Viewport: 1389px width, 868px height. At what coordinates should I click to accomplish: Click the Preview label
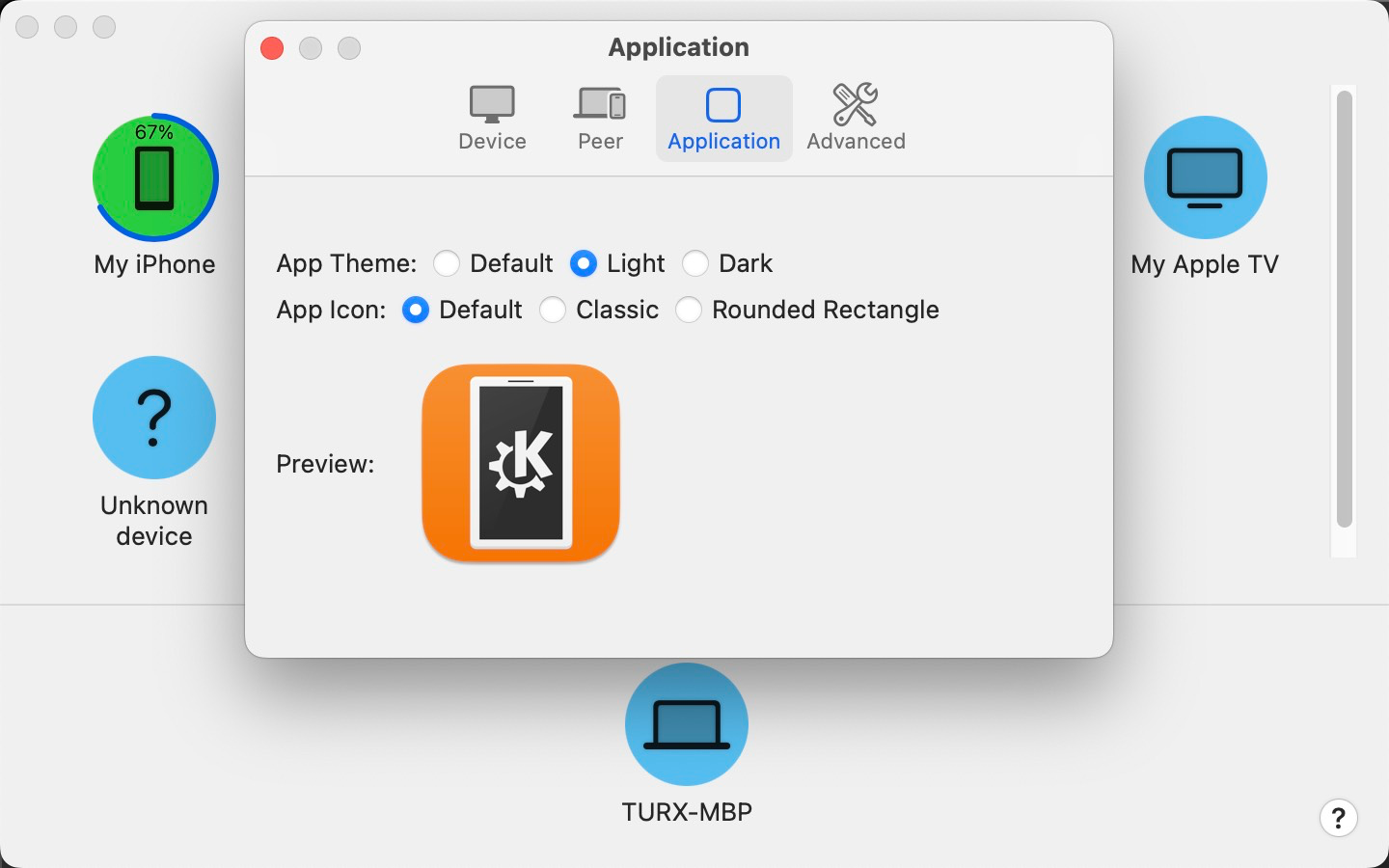(325, 464)
